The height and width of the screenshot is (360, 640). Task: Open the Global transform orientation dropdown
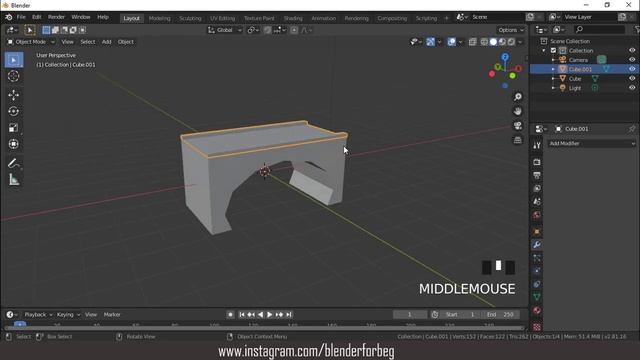click(224, 30)
